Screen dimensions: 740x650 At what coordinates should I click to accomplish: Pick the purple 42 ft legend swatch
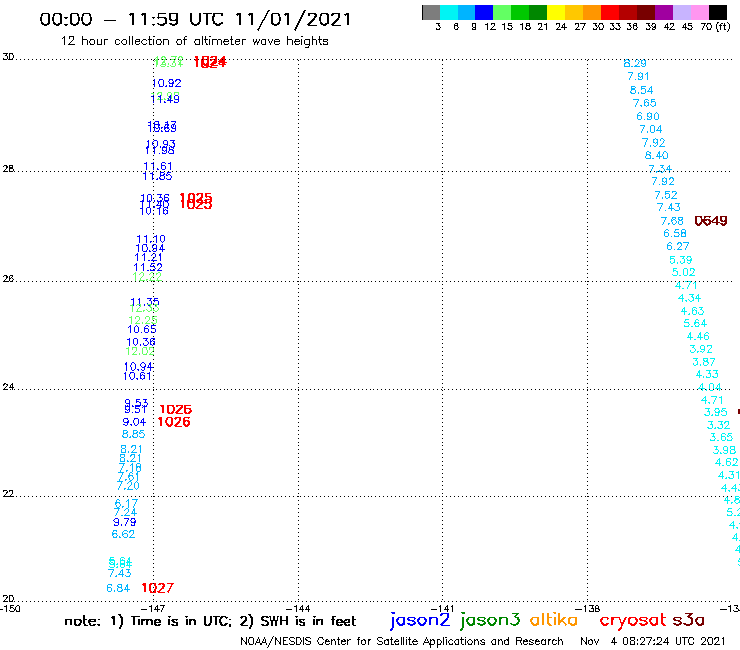664,12
